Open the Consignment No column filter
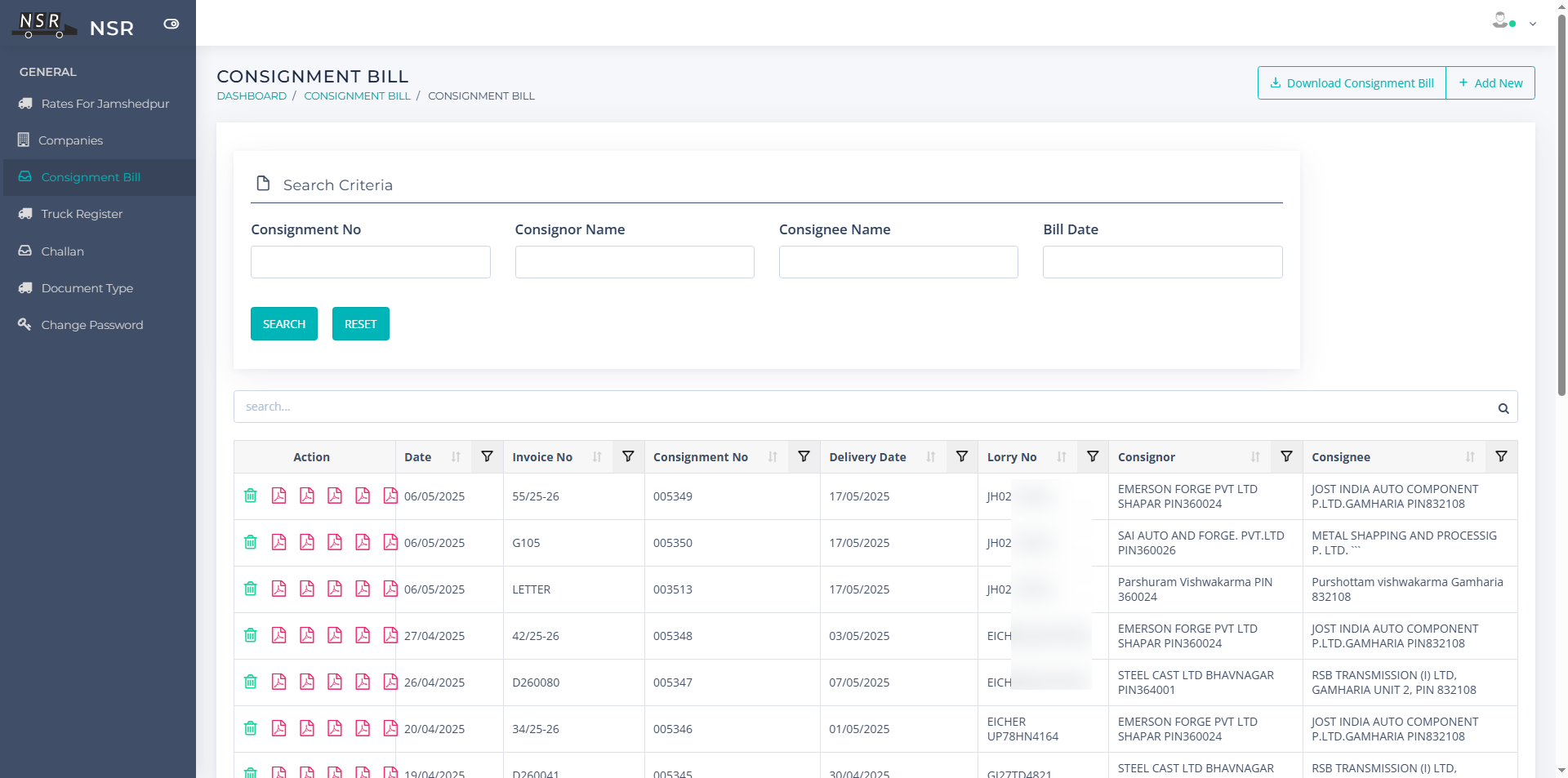The image size is (1568, 778). point(804,456)
